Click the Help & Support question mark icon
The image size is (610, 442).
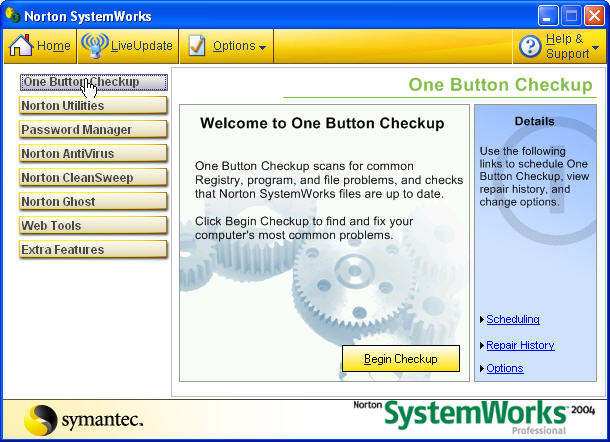530,46
